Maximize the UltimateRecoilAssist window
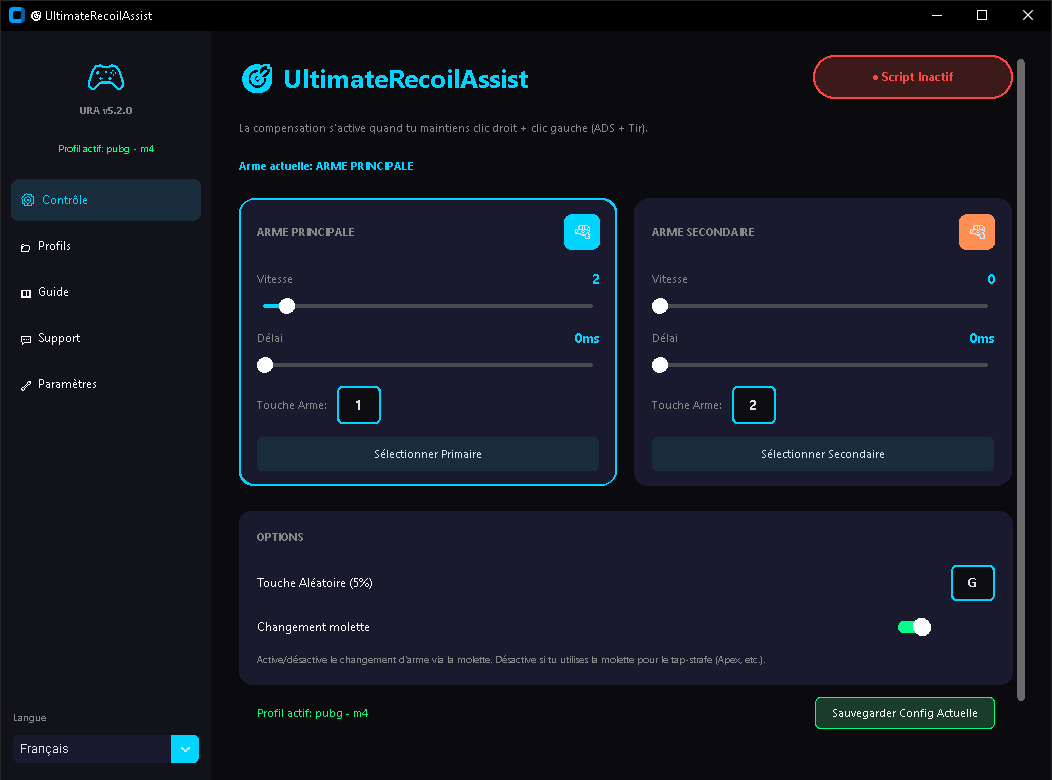1052x780 pixels. (x=982, y=15)
